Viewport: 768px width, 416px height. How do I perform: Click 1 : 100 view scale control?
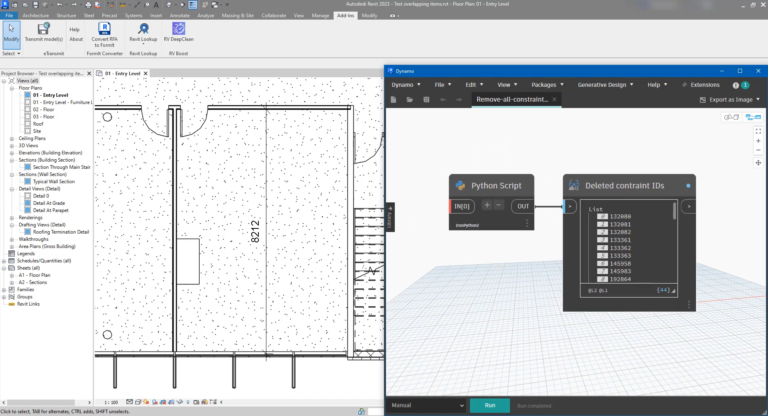111,402
